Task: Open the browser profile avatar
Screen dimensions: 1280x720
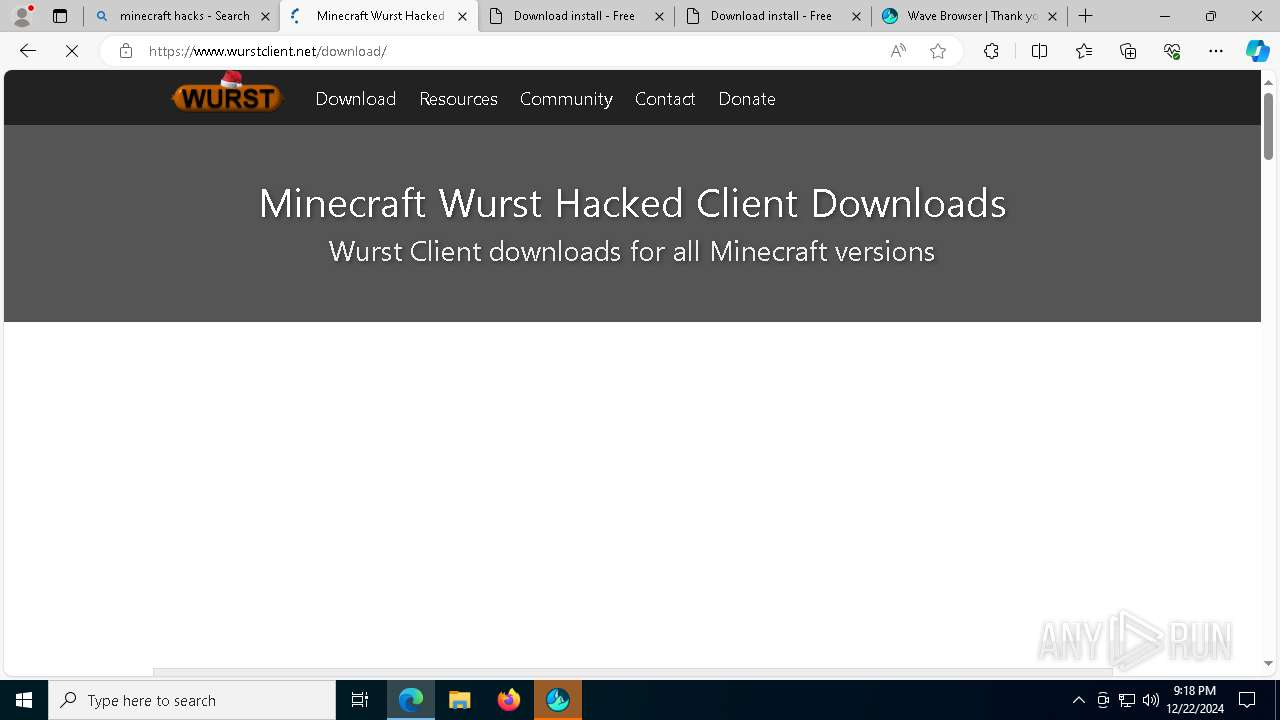Action: 22,16
